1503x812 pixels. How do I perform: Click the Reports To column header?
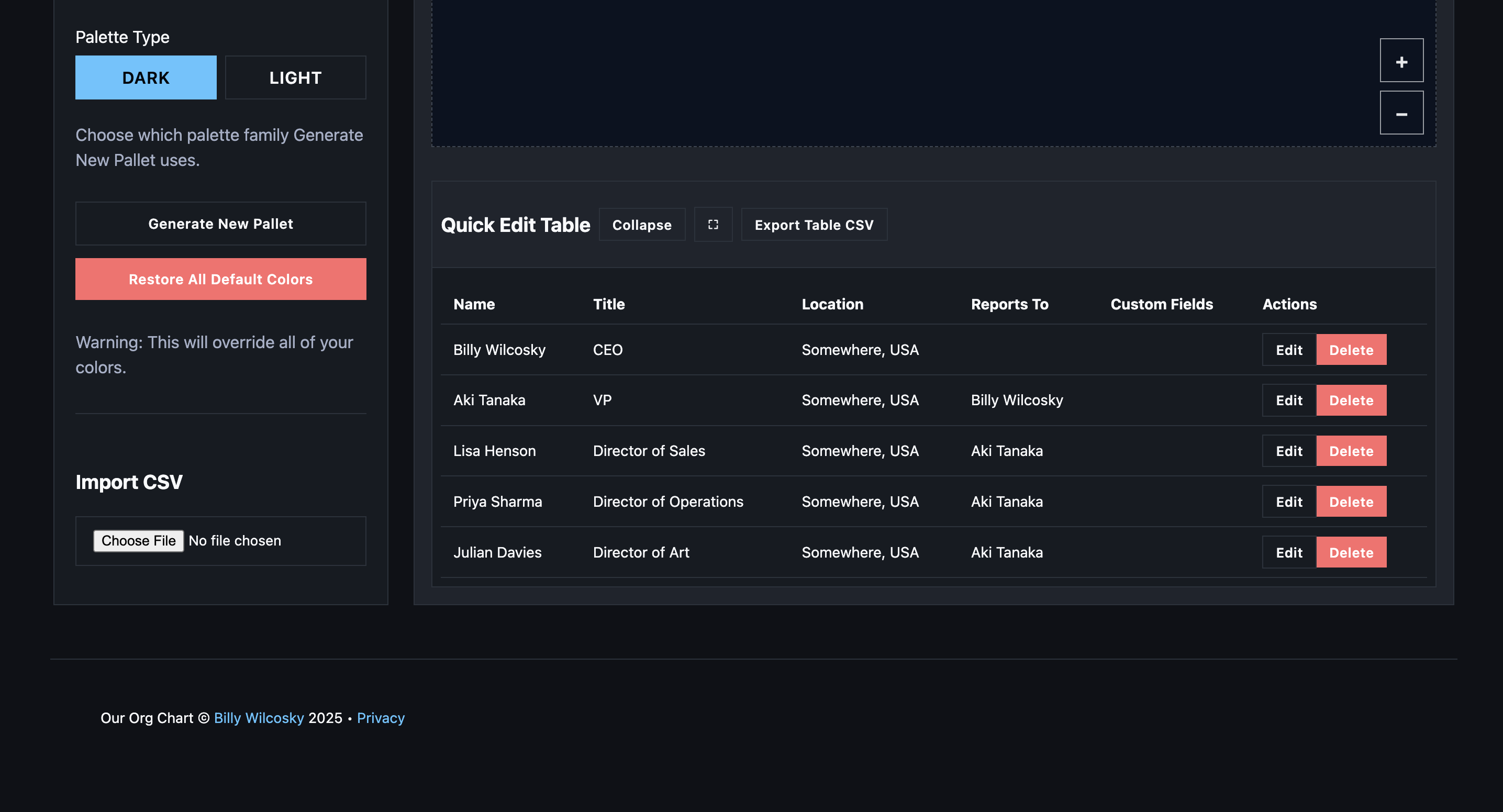pos(1009,305)
